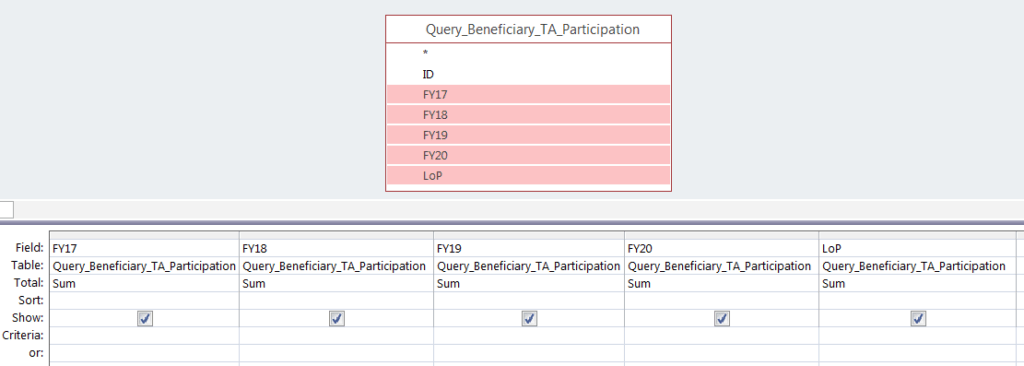
Task: Open Table cell under FY18 column
Action: coord(336,266)
